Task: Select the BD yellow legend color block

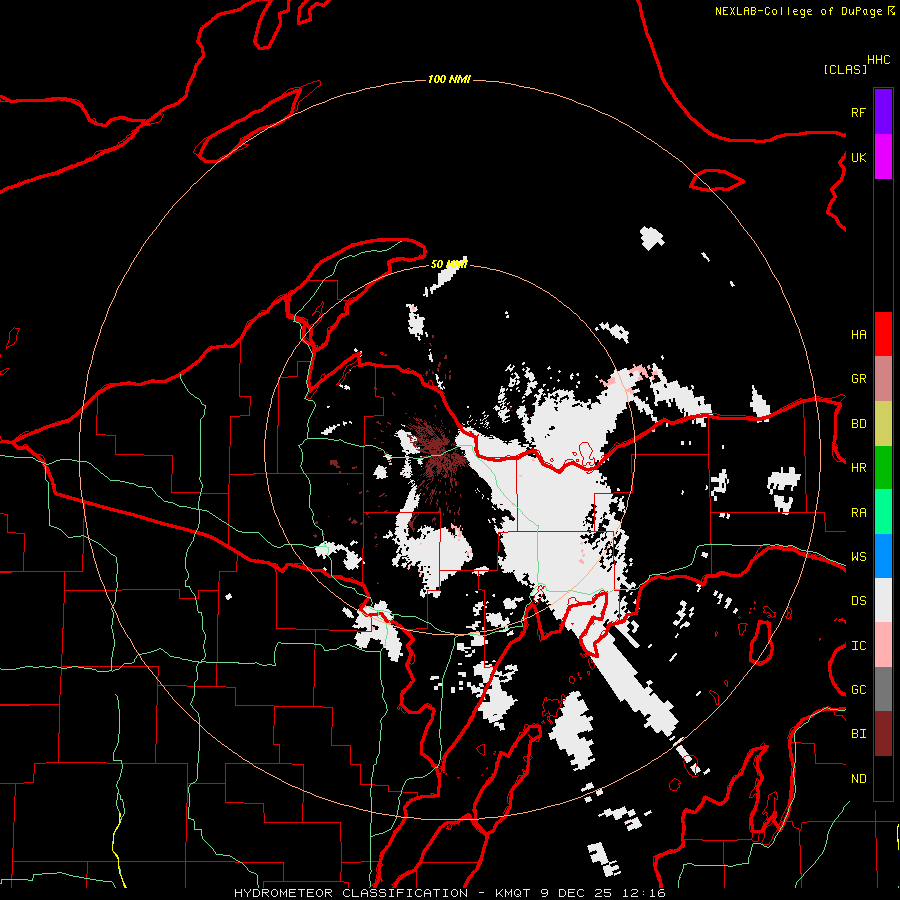Action: pos(883,423)
